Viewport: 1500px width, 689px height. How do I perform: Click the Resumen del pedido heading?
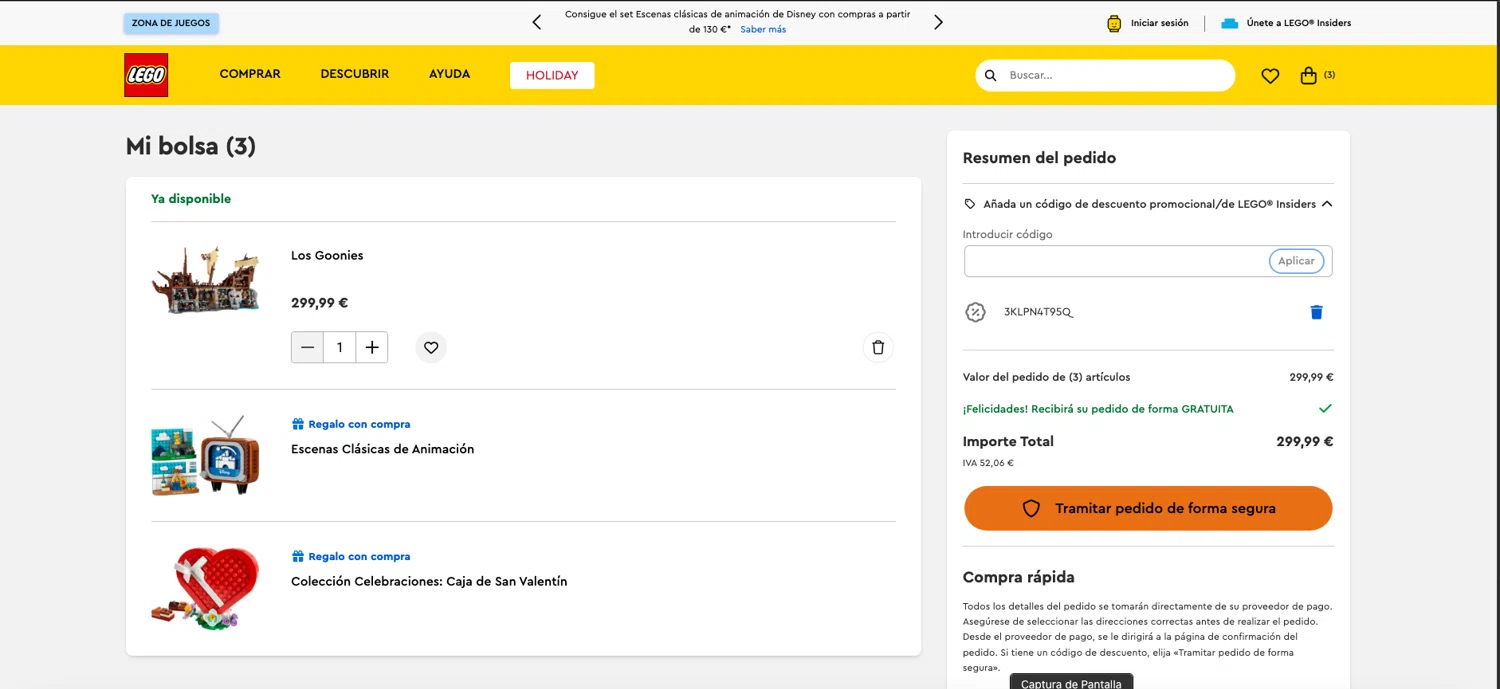1039,158
